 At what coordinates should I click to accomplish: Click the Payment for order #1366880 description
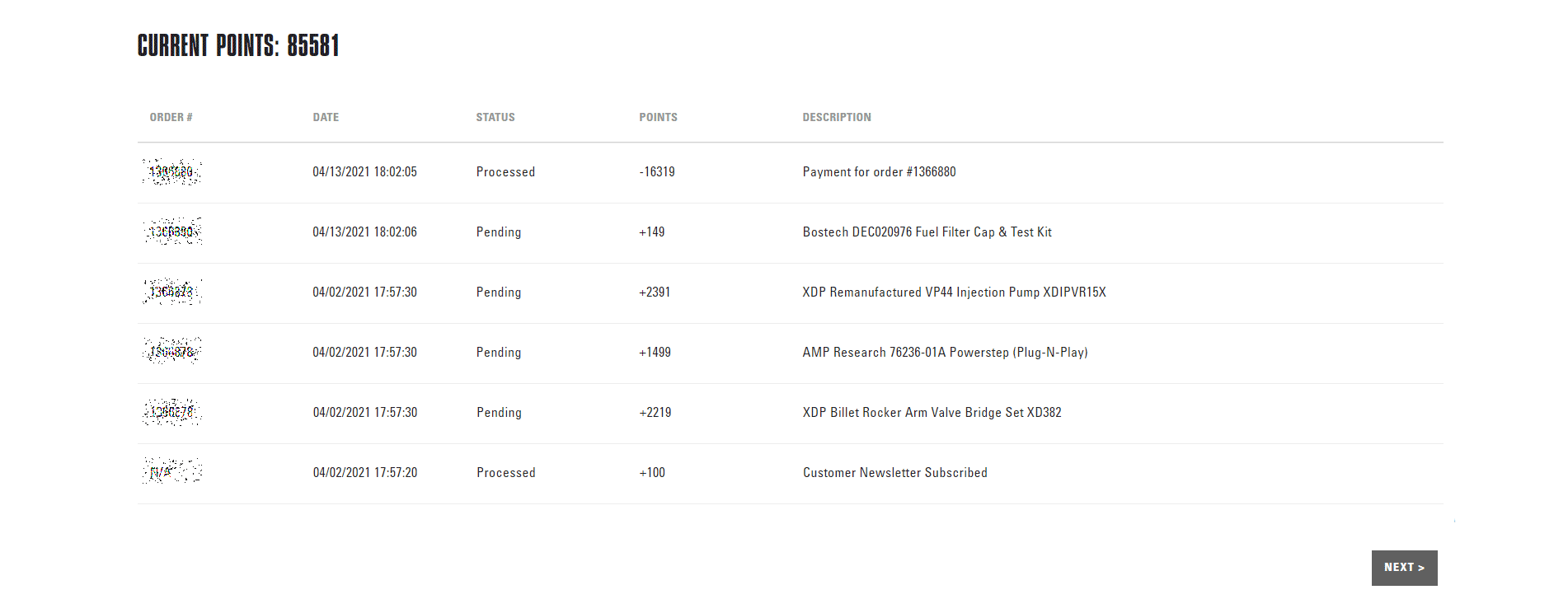pyautogui.click(x=879, y=172)
